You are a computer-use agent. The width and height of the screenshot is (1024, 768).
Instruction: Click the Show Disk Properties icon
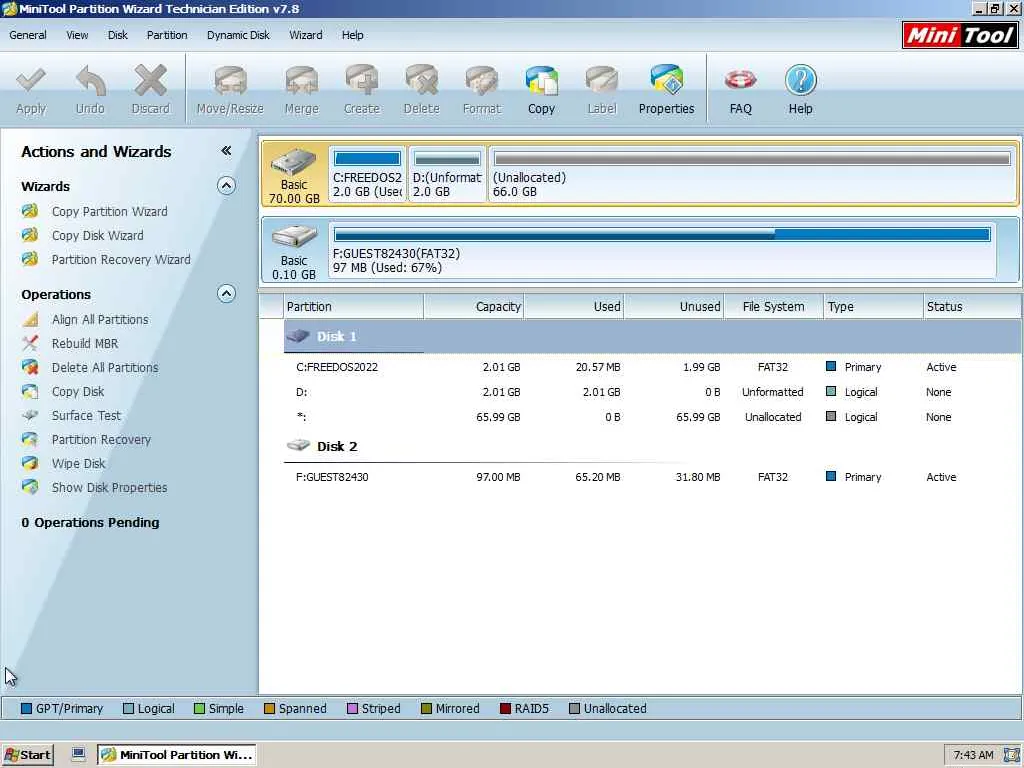tap(30, 487)
